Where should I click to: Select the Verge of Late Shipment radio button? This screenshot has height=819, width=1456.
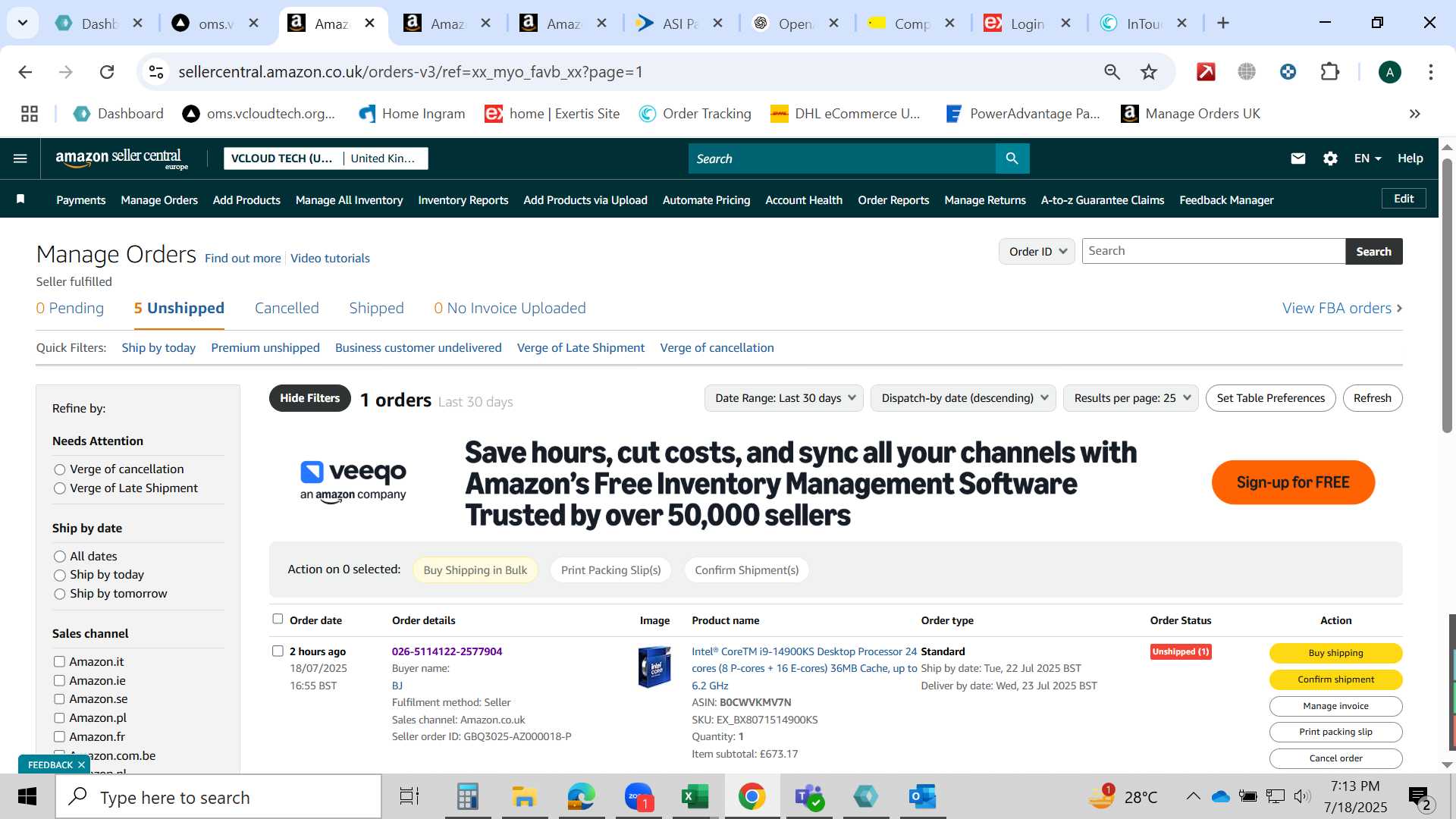click(x=60, y=489)
